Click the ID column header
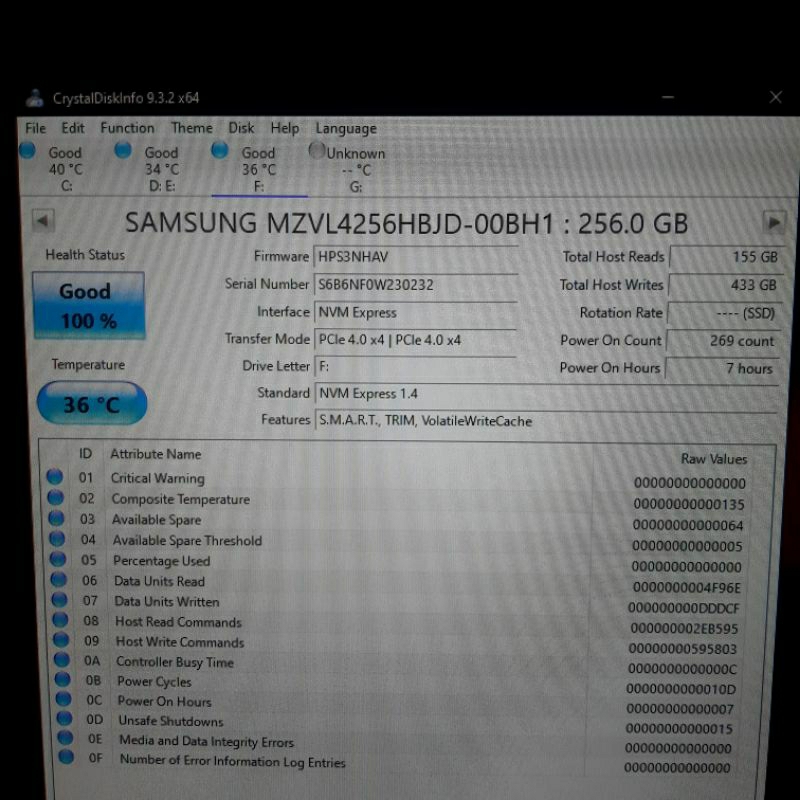 pos(85,454)
